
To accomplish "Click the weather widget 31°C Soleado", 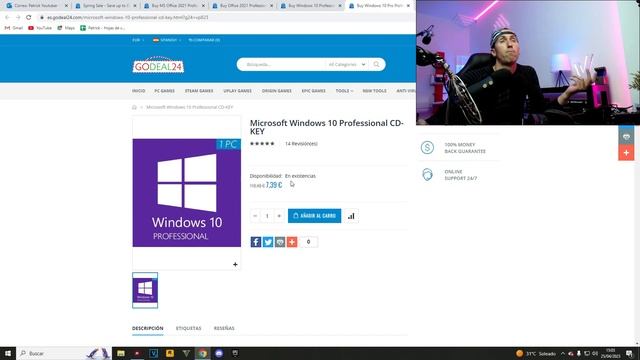I will click(x=536, y=353).
